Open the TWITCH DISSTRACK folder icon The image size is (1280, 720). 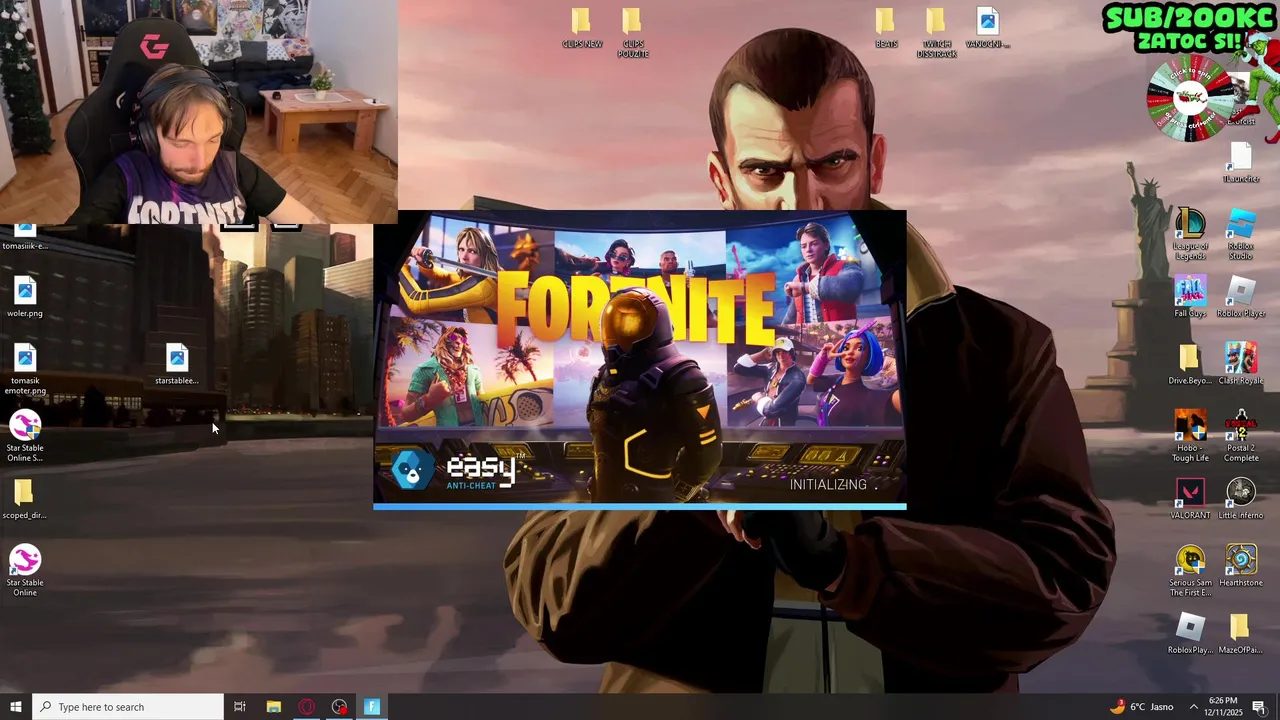[936, 32]
